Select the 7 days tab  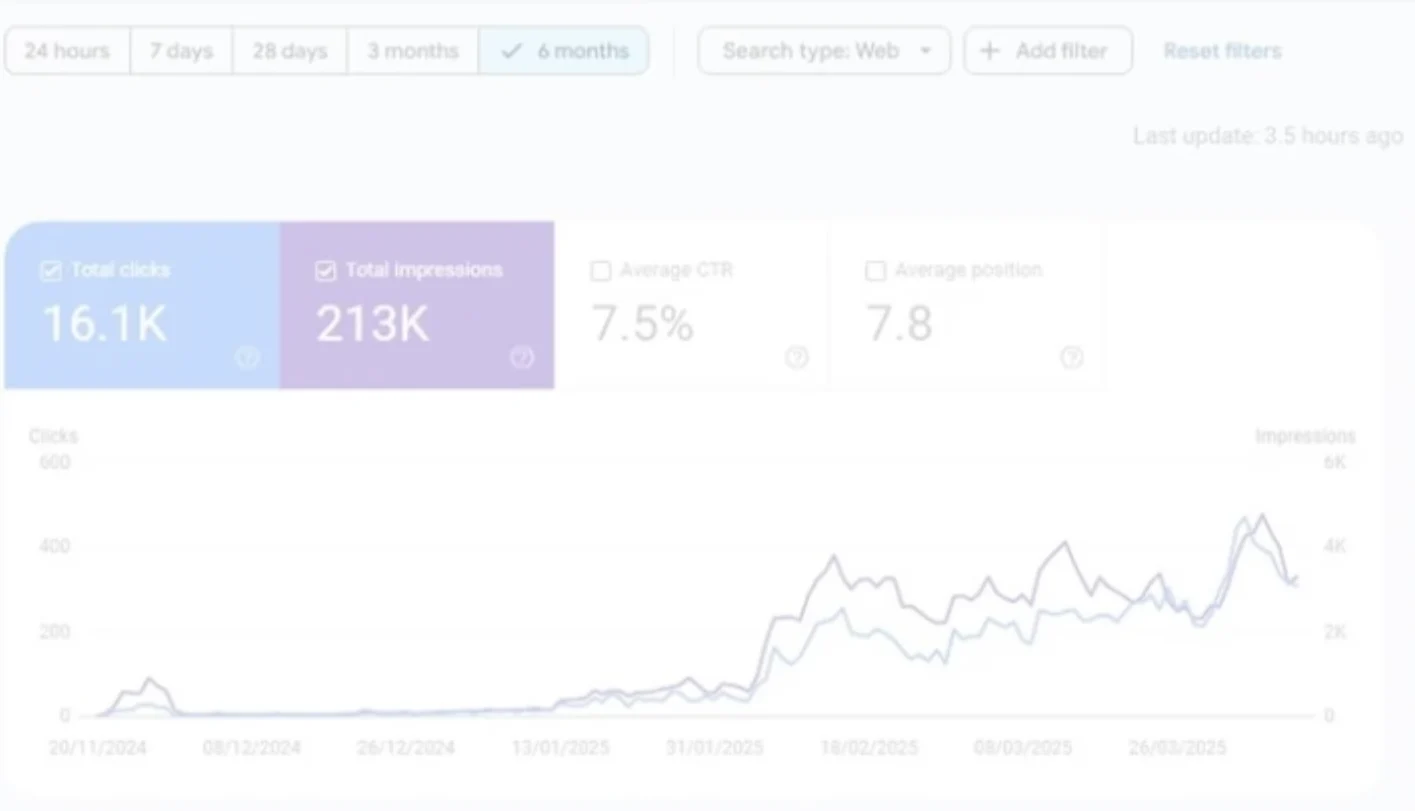point(181,51)
